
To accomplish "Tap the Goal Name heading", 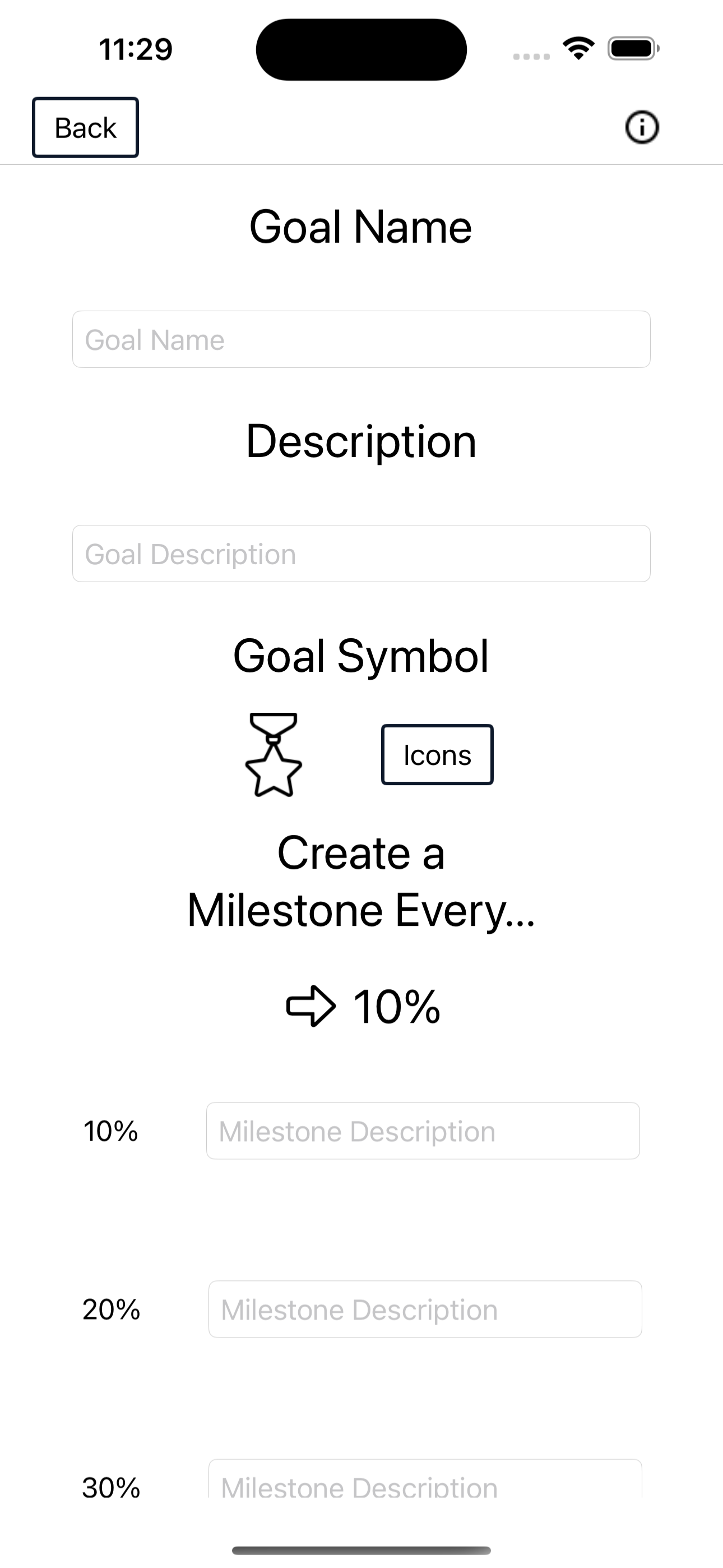I will 361,227.
